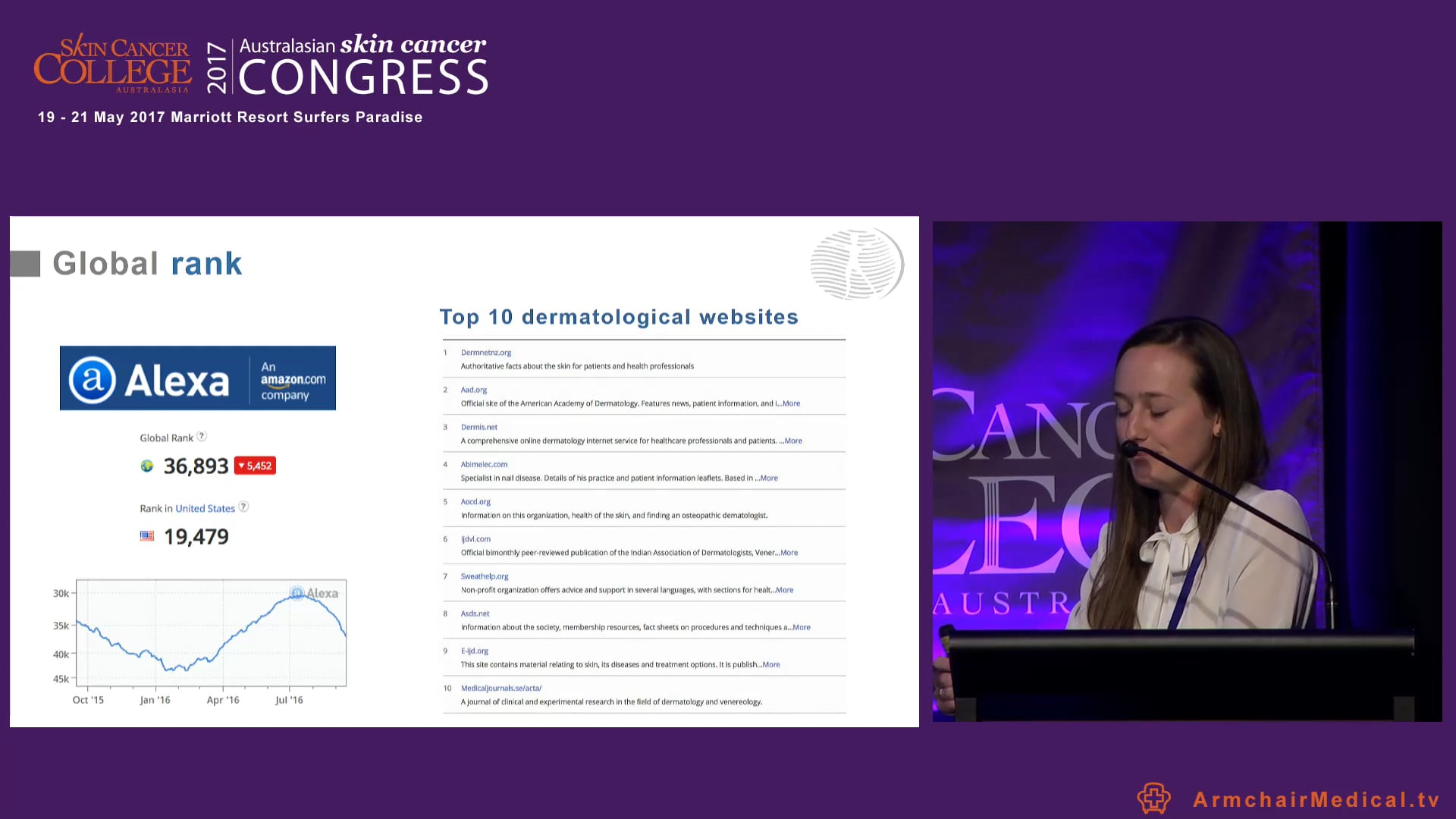Click the United States link in rank label
1456x819 pixels.
(x=205, y=509)
